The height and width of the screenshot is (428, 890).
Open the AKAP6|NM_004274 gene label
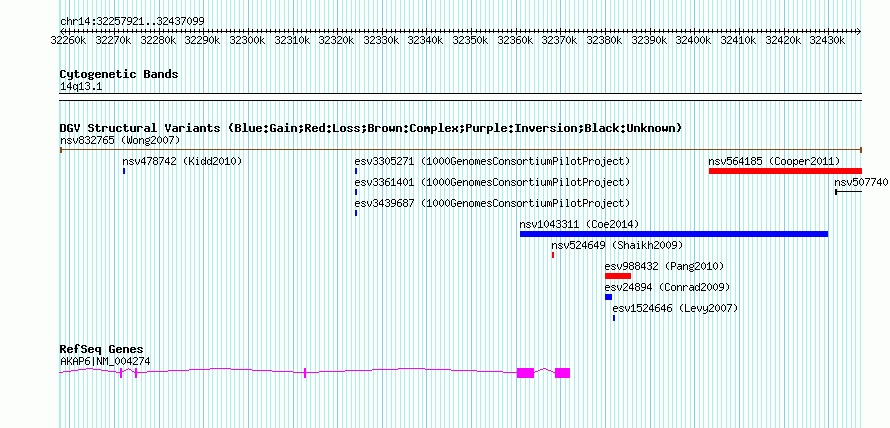click(x=106, y=361)
